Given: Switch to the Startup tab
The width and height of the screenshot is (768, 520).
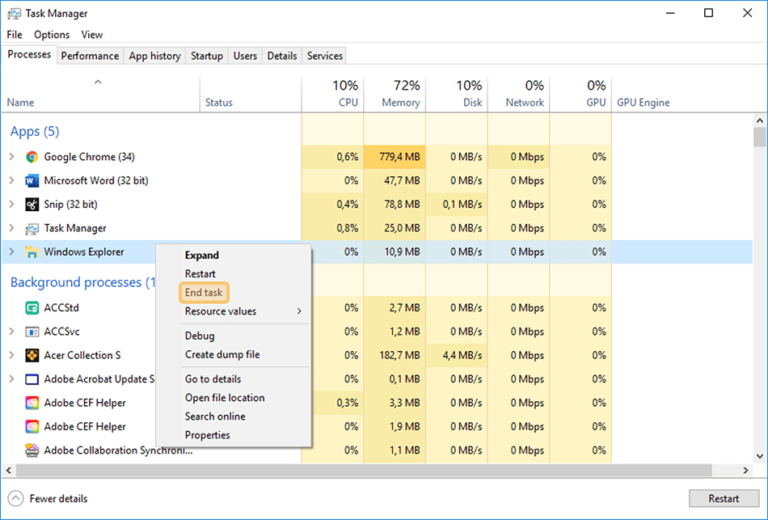Looking at the screenshot, I should [x=207, y=56].
